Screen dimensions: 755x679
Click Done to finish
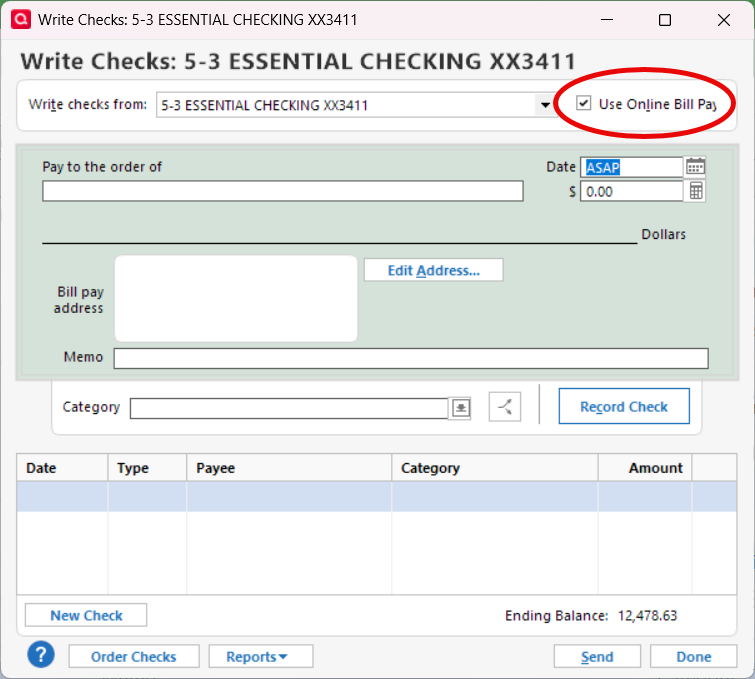693,656
